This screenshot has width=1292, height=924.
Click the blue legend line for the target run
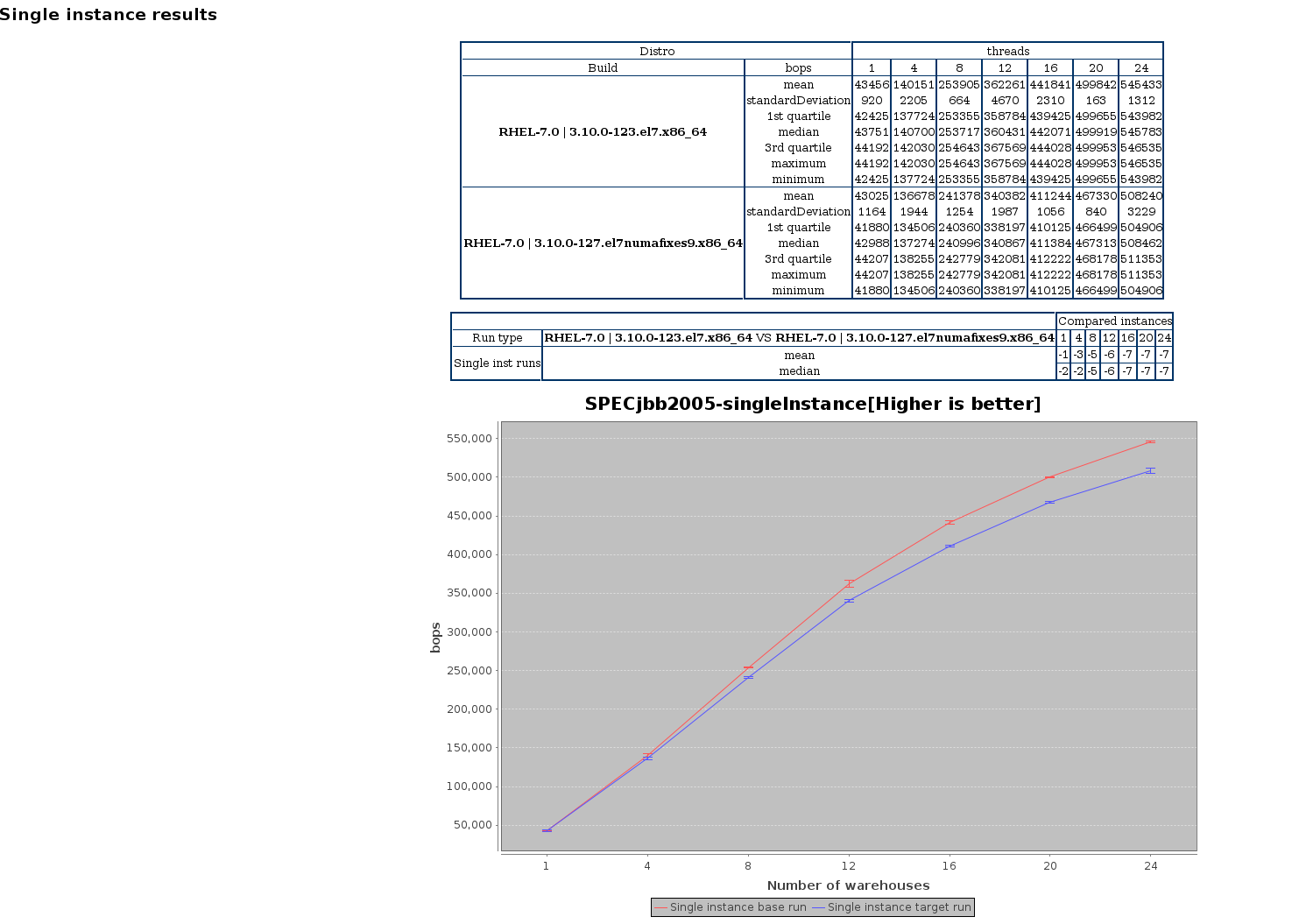pos(818,907)
